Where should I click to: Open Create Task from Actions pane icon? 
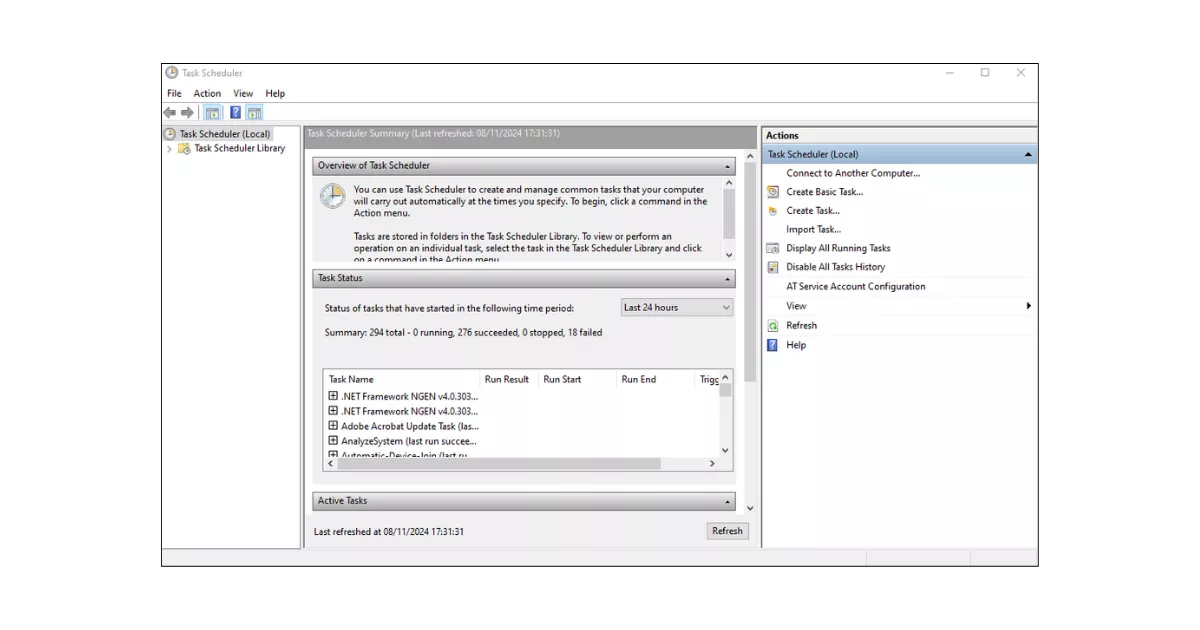771,210
